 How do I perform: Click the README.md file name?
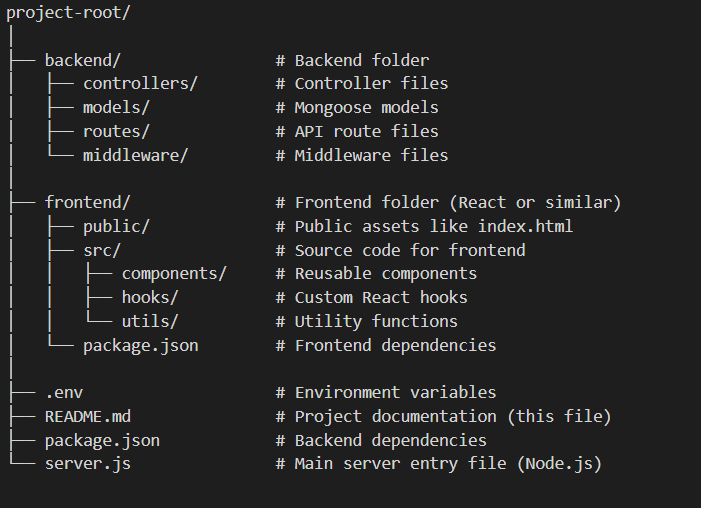point(88,417)
